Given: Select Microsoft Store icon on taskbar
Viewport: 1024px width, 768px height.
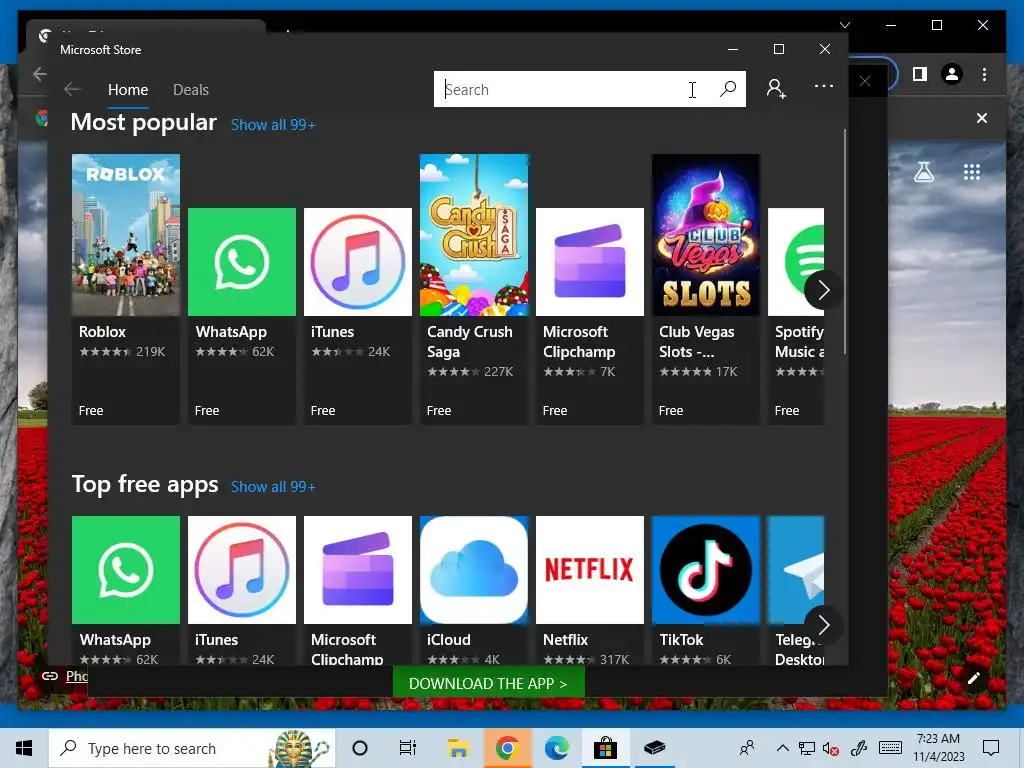Looking at the screenshot, I should click(605, 748).
